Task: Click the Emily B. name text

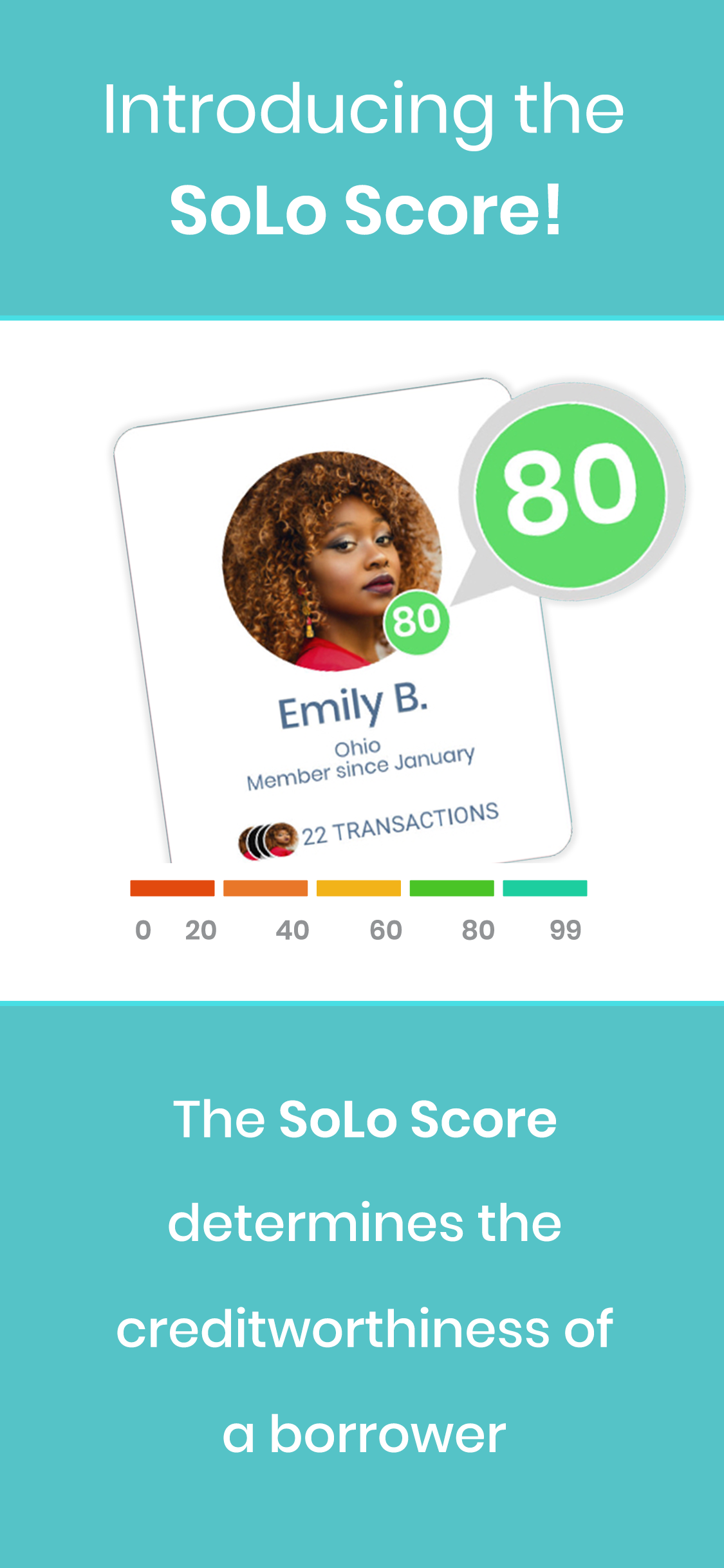Action: point(353,706)
